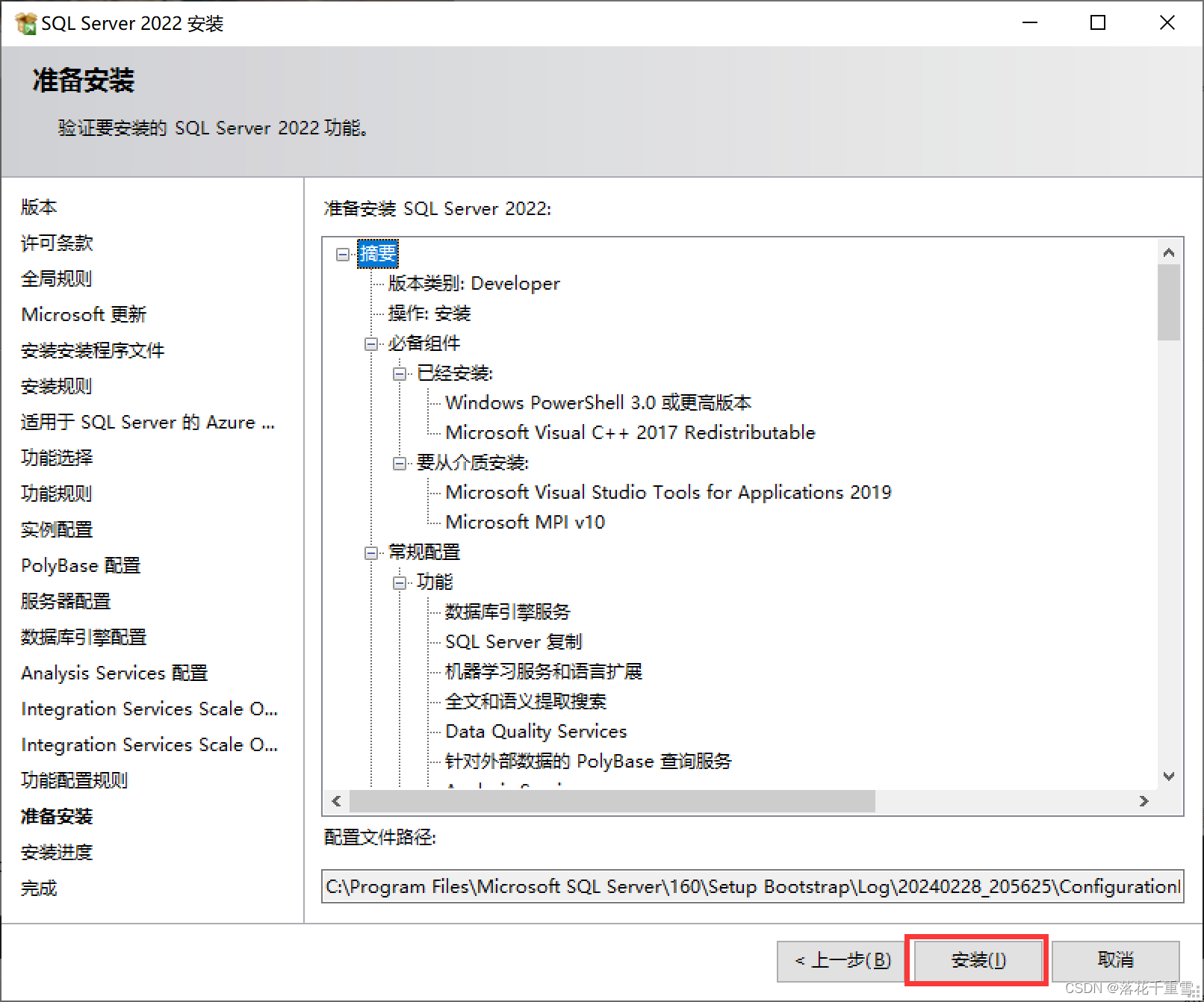Click the 配置文件路径 text field

(753, 886)
